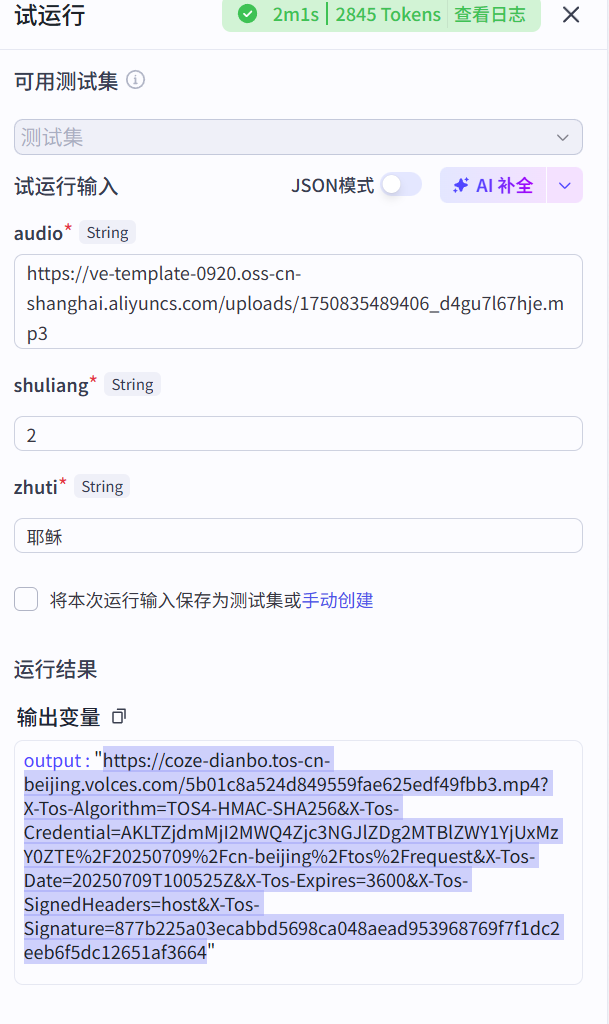
Task: Click the green success checkmark icon
Action: click(x=248, y=14)
